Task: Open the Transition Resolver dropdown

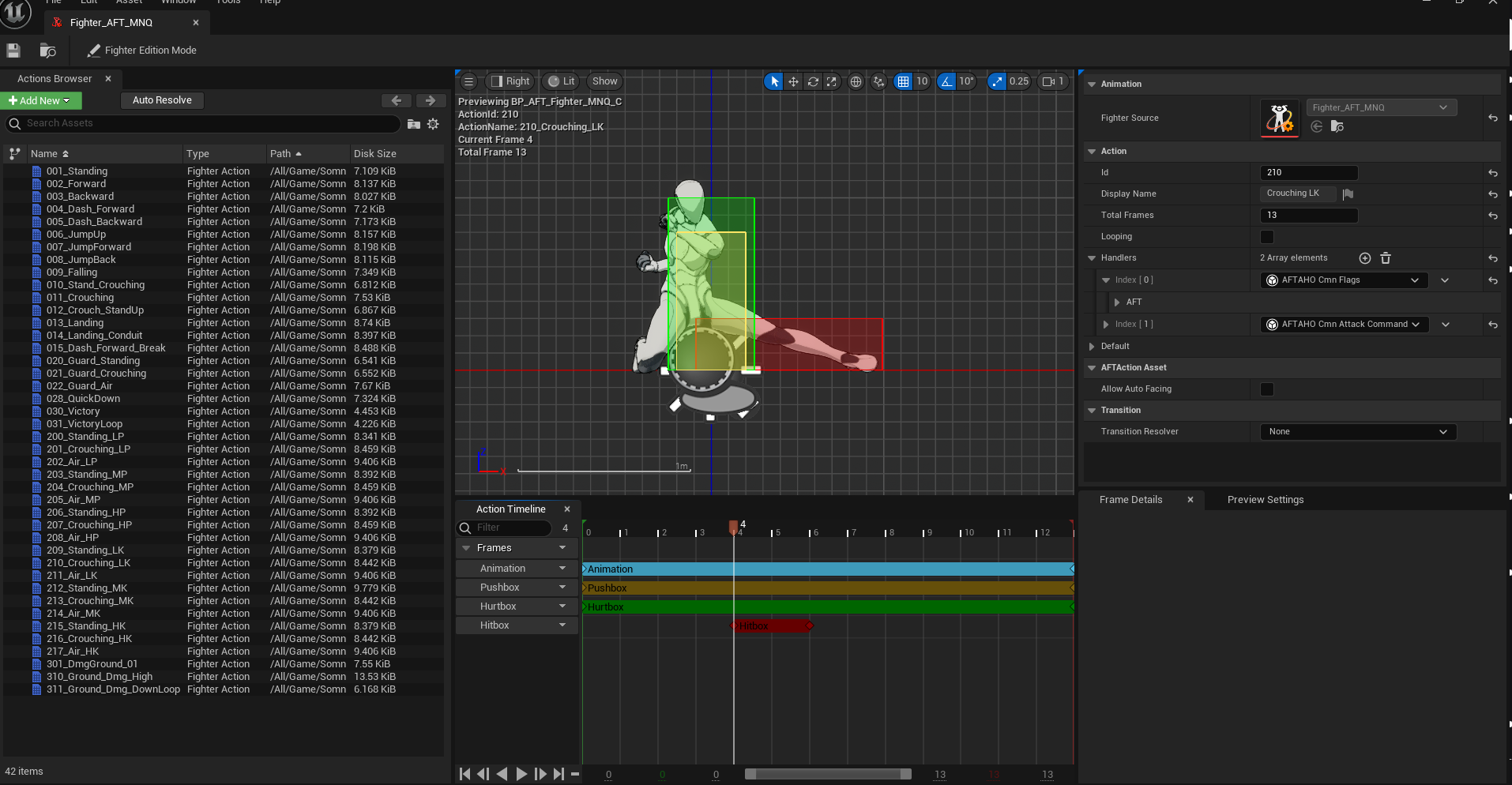Action: pos(1357,432)
